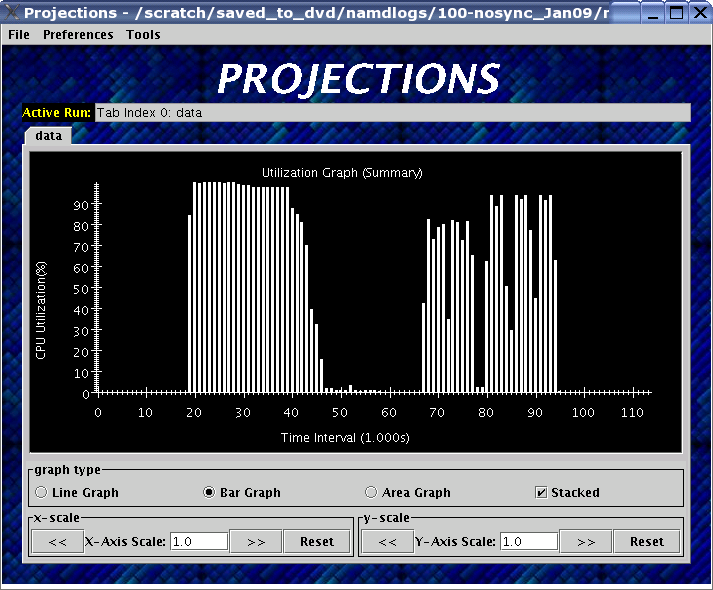713x590 pixels.
Task: Increase y-scale with the >> button
Action: click(x=586, y=541)
